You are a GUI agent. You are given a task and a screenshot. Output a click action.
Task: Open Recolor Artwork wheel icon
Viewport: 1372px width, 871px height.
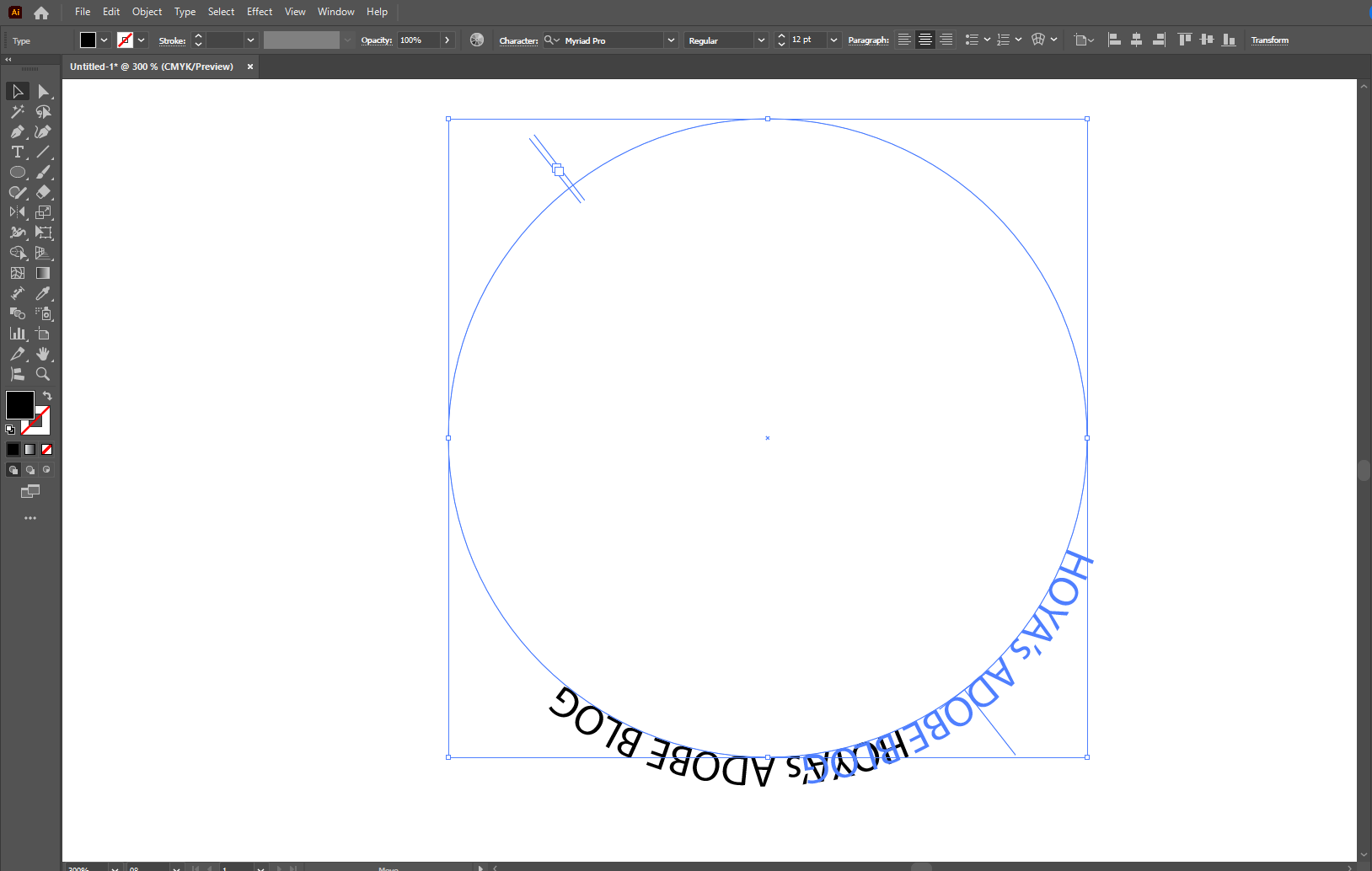tap(477, 40)
